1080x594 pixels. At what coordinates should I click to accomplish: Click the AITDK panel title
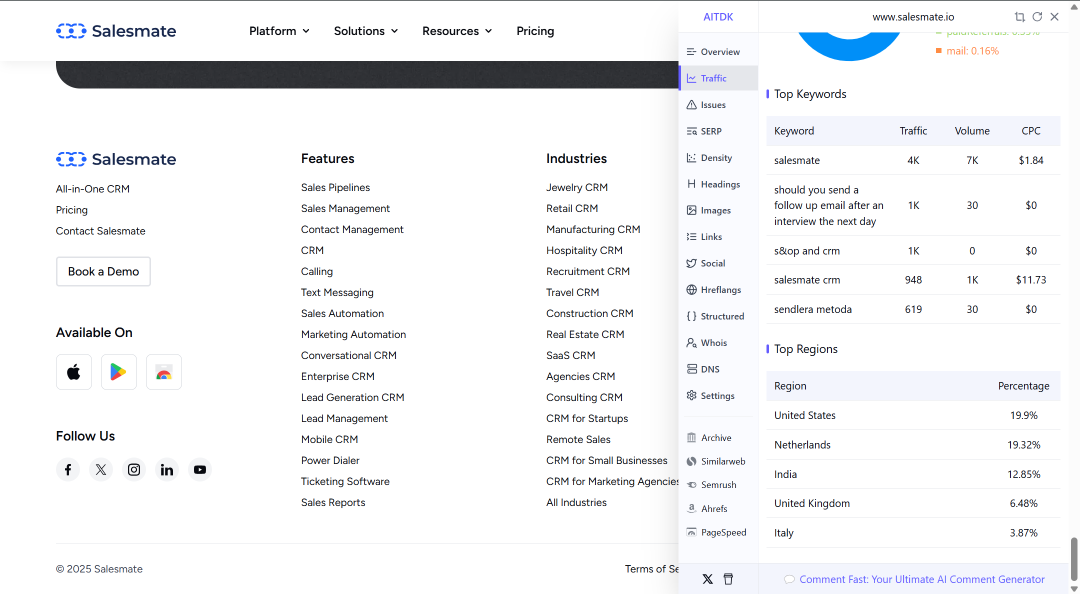[x=718, y=17]
